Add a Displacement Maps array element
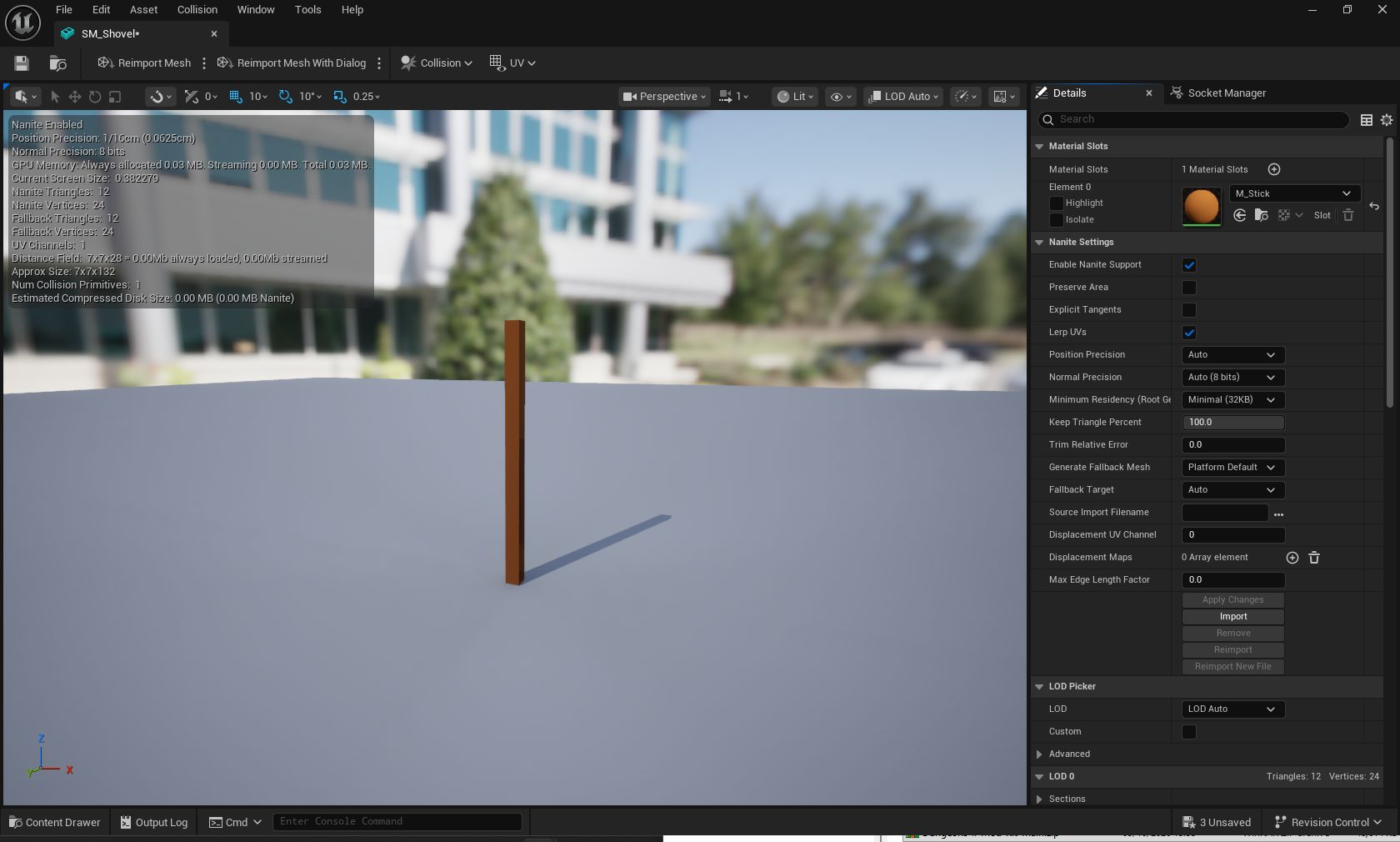 pyautogui.click(x=1292, y=558)
